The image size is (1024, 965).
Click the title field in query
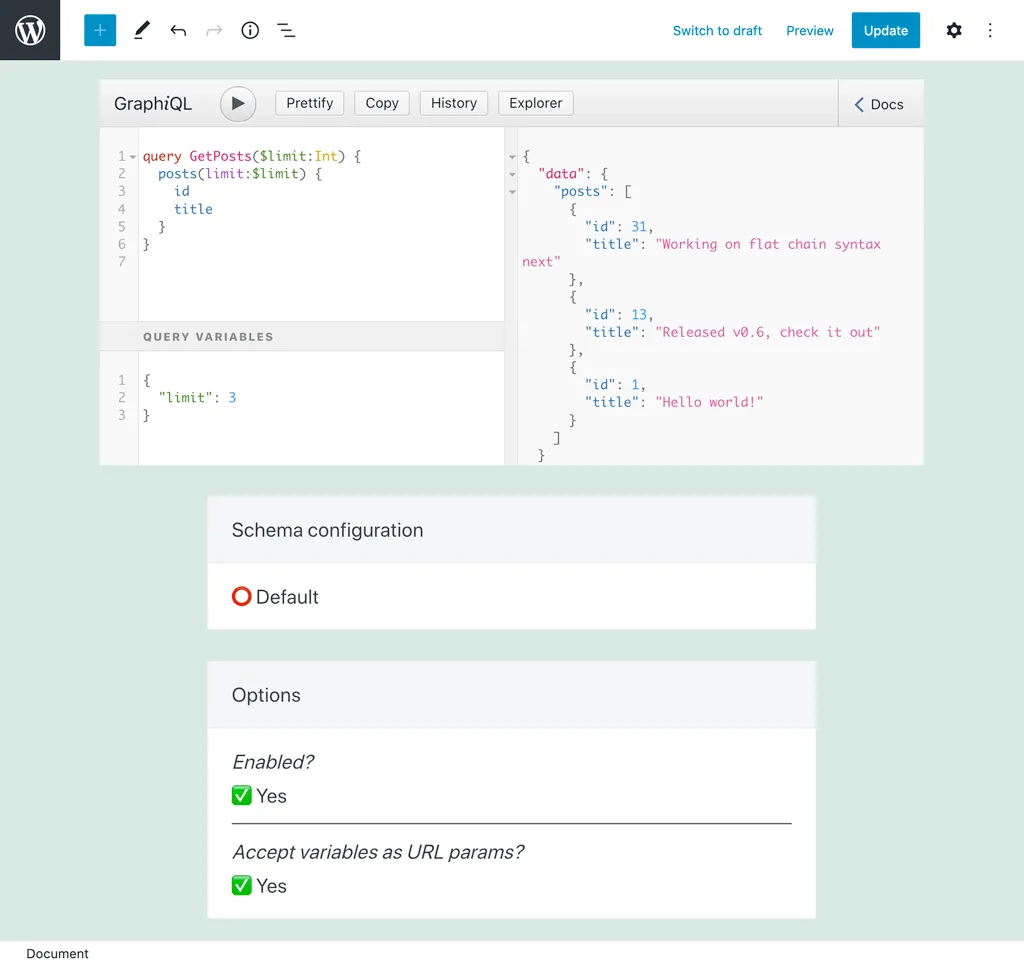(193, 209)
